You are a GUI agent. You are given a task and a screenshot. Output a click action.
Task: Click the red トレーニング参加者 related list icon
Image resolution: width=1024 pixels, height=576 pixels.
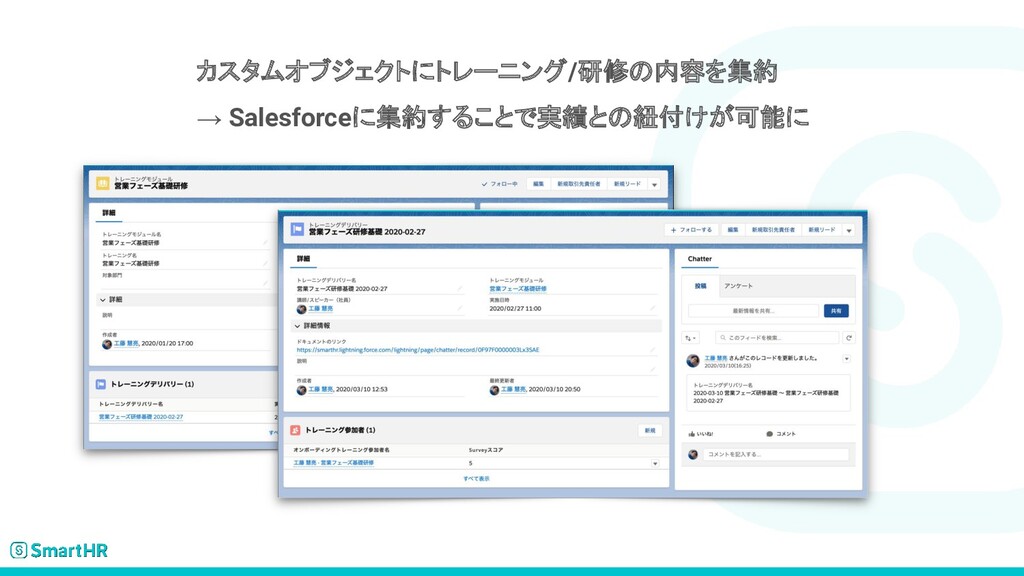click(295, 430)
